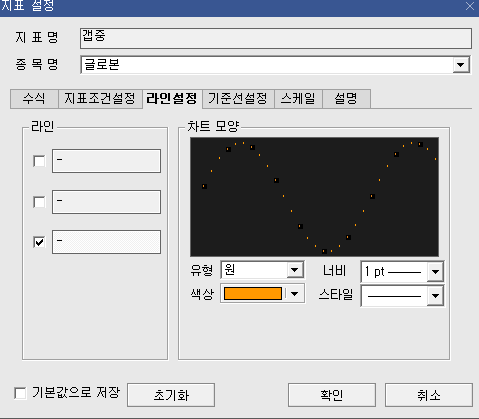Enable the first line checkbox
This screenshot has height=419, width=479.
pyautogui.click(x=39, y=161)
